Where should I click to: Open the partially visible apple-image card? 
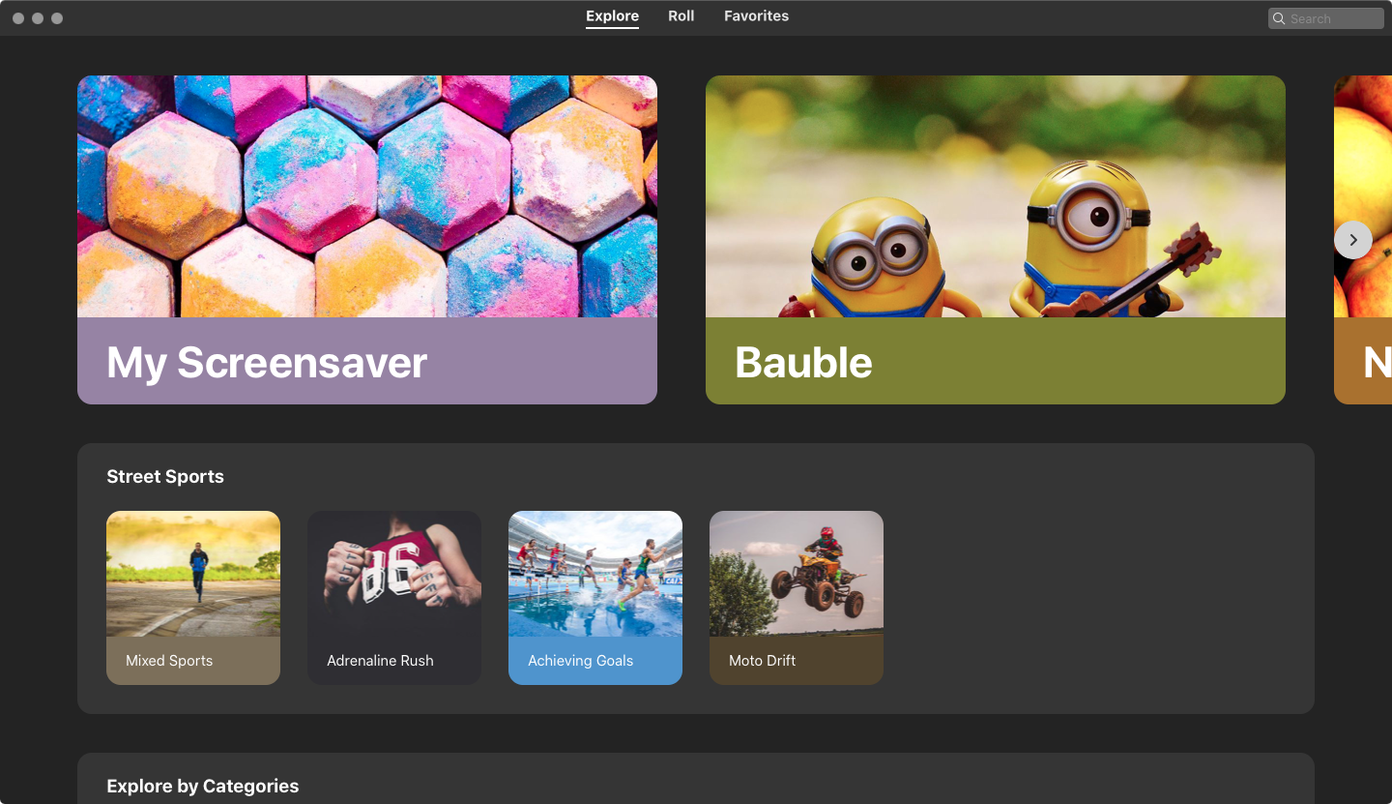(1363, 240)
